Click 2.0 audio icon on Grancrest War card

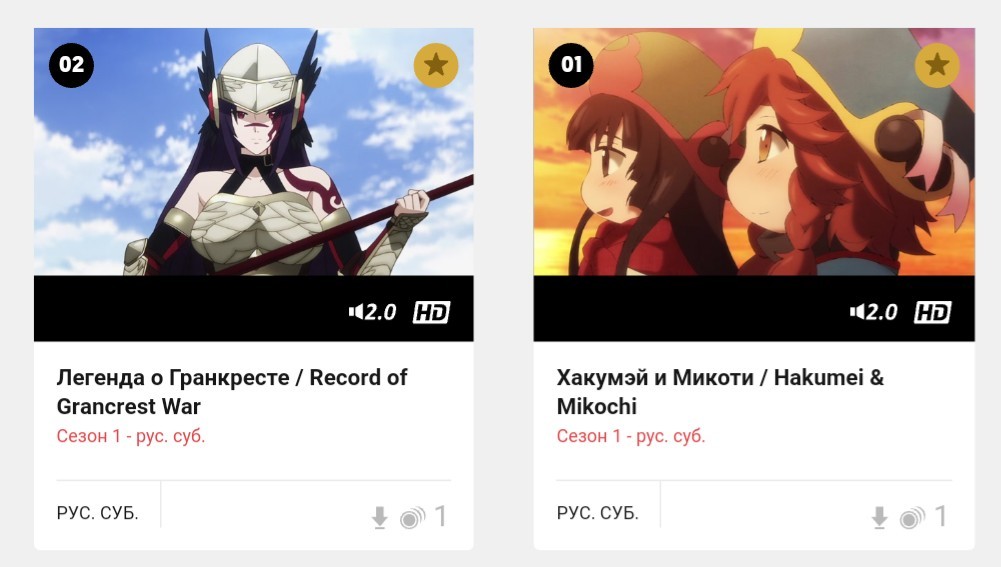coord(372,312)
